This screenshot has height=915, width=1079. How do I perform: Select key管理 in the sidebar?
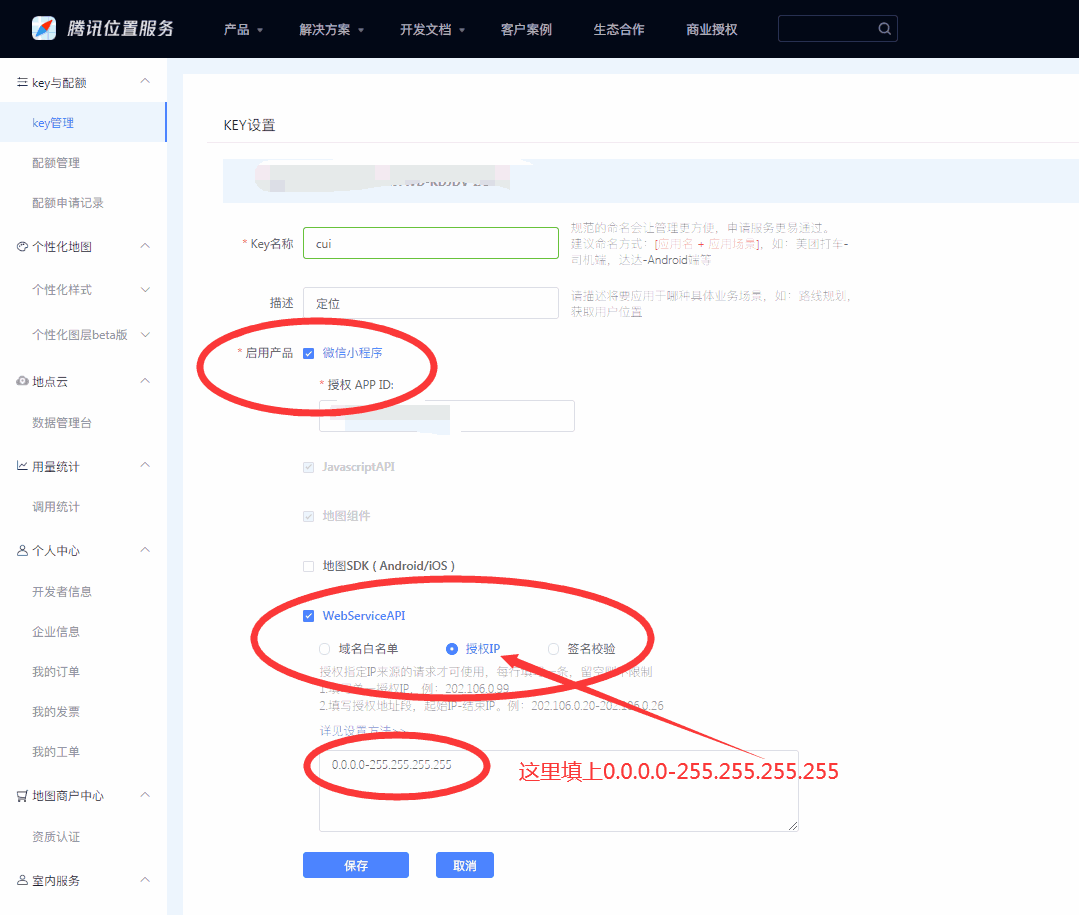(x=83, y=122)
